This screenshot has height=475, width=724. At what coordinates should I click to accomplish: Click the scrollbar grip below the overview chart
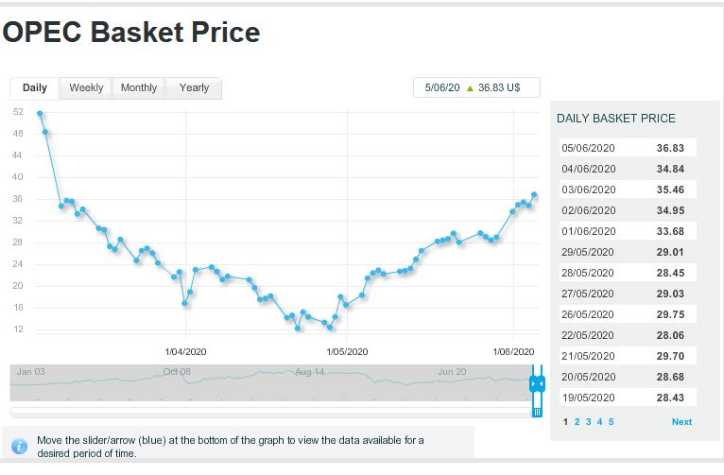click(537, 411)
